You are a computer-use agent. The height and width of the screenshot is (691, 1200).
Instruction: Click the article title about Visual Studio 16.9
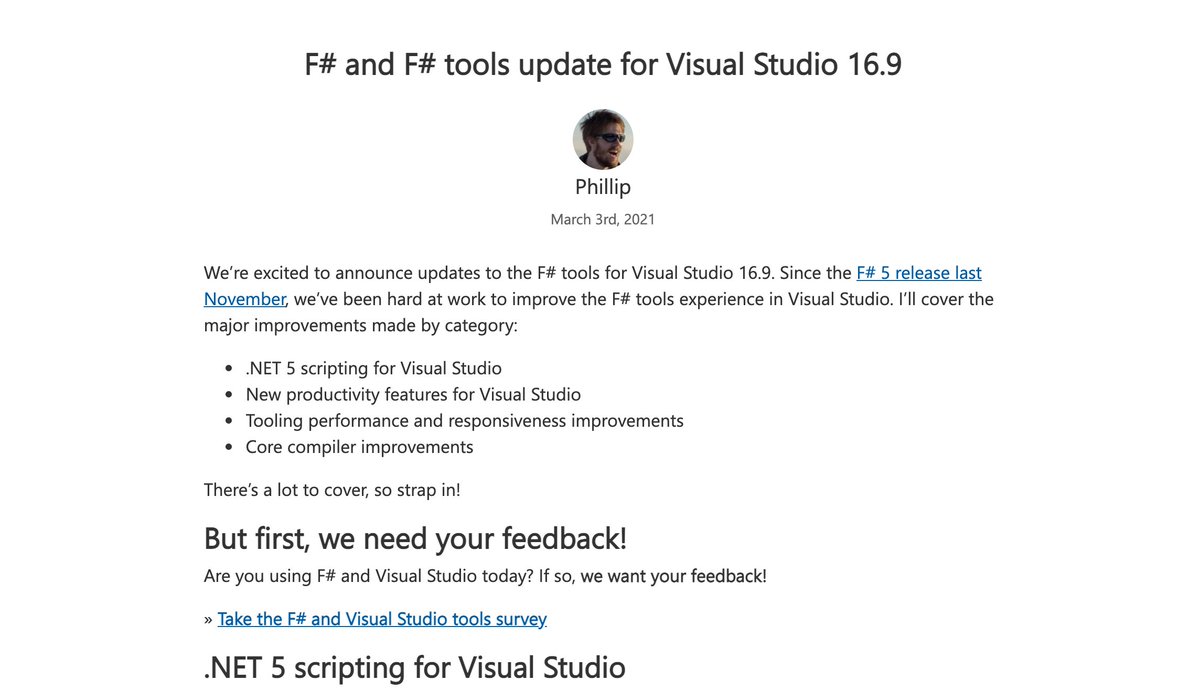pyautogui.click(x=603, y=64)
